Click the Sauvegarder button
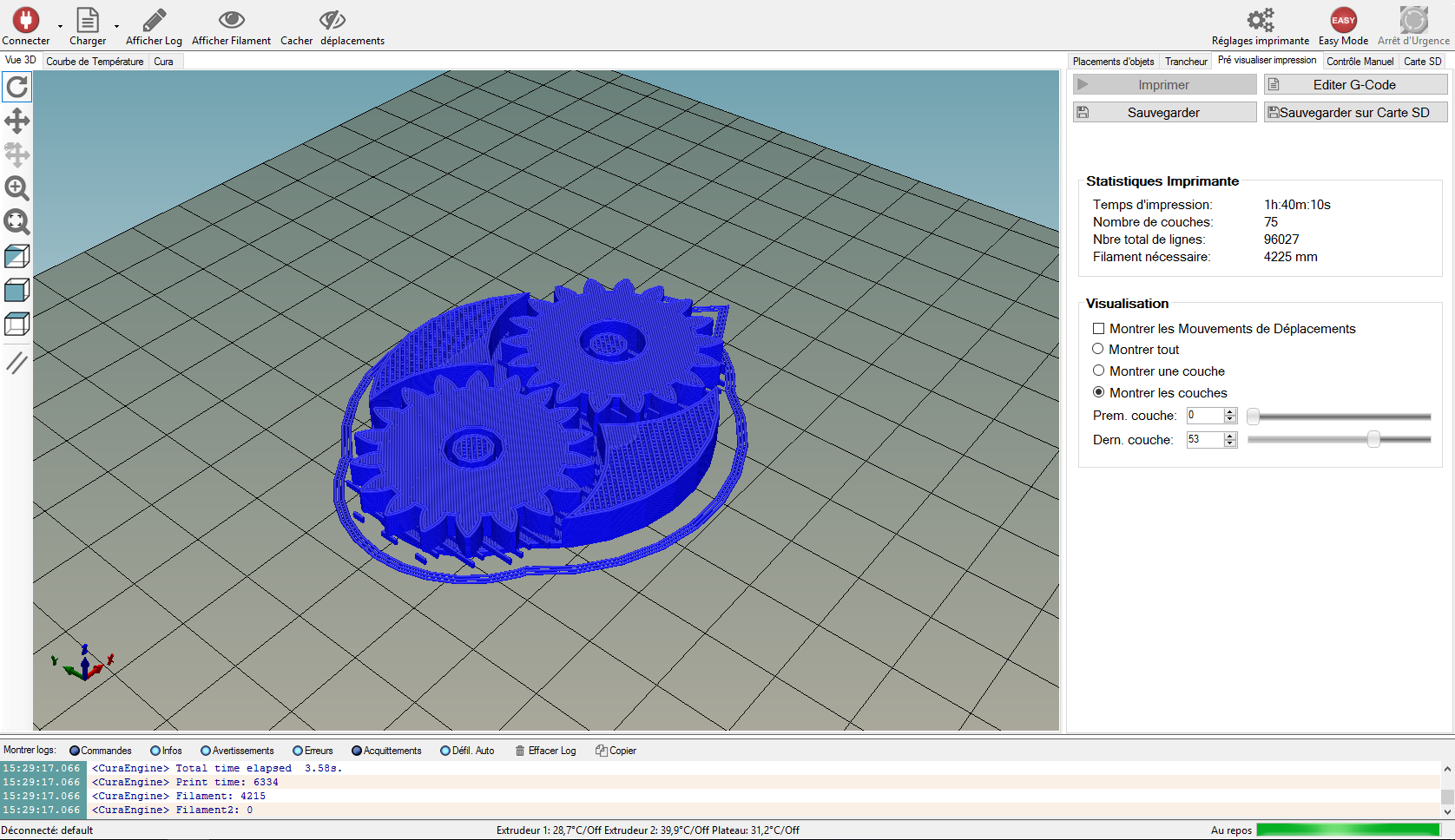 point(1164,112)
